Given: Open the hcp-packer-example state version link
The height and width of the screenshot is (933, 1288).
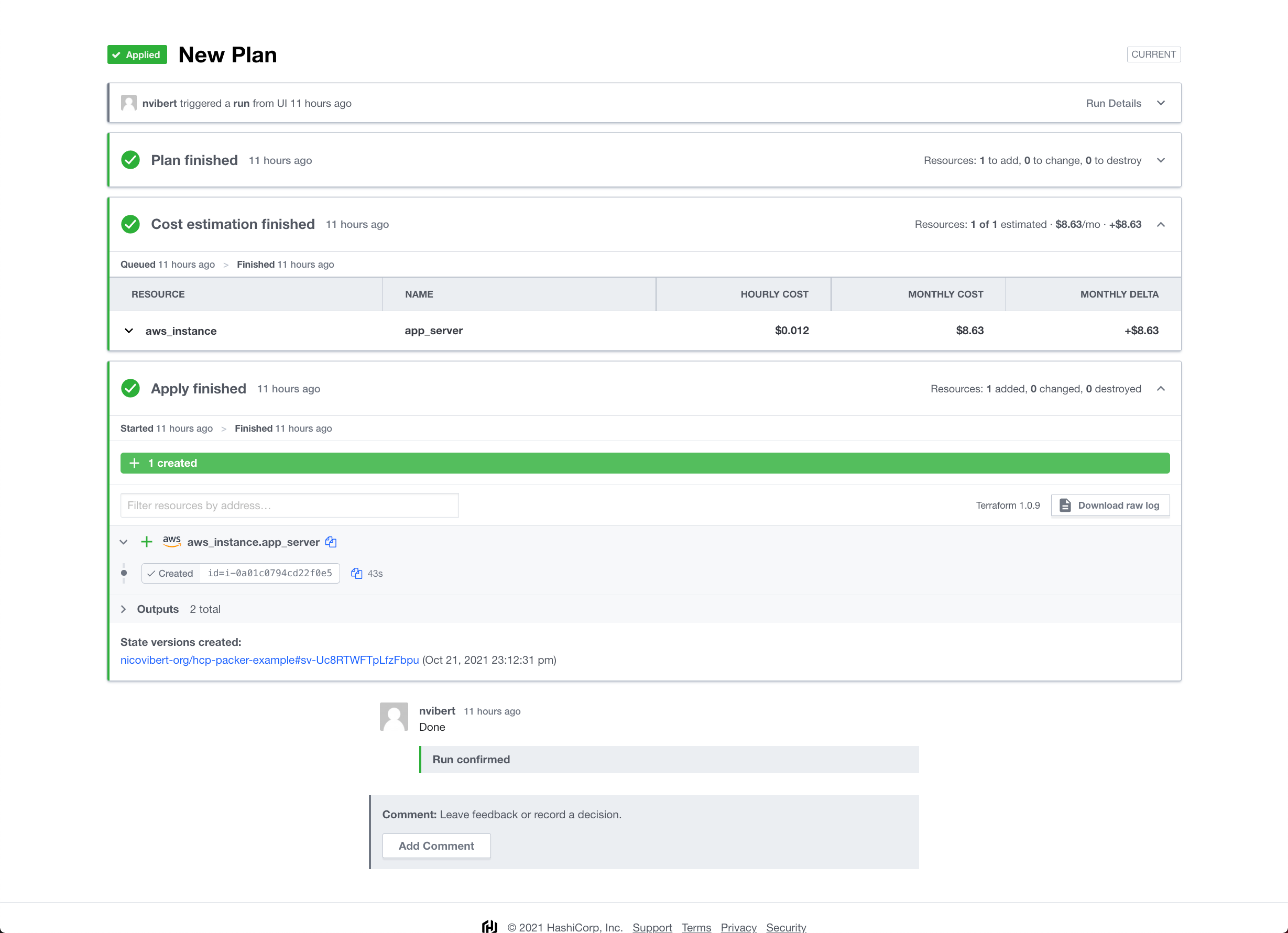Looking at the screenshot, I should tap(269, 660).
